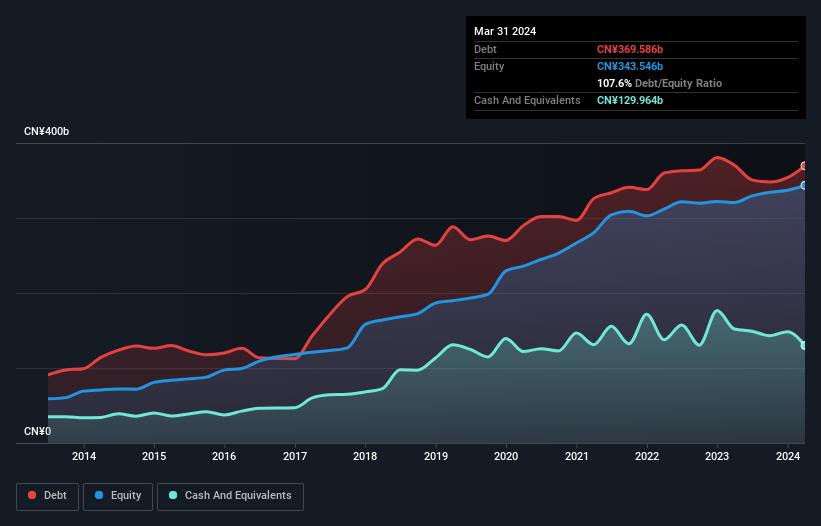
Task: Toggle the Cash And Equivalents legend button
Action: tap(230, 496)
